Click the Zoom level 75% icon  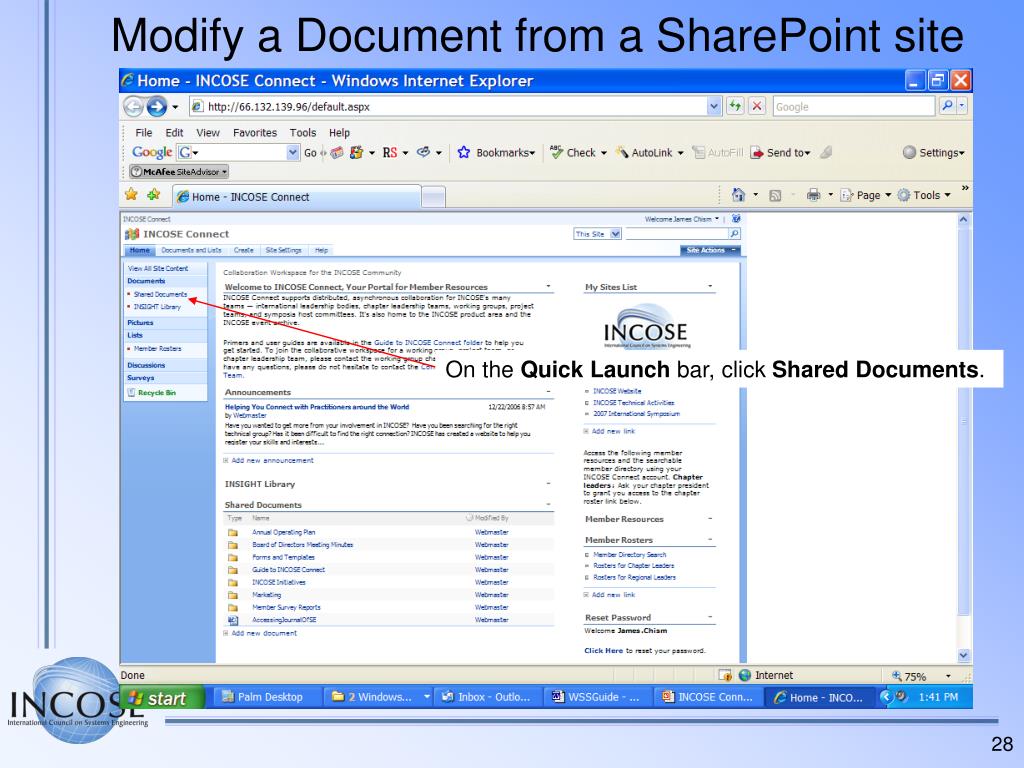897,676
